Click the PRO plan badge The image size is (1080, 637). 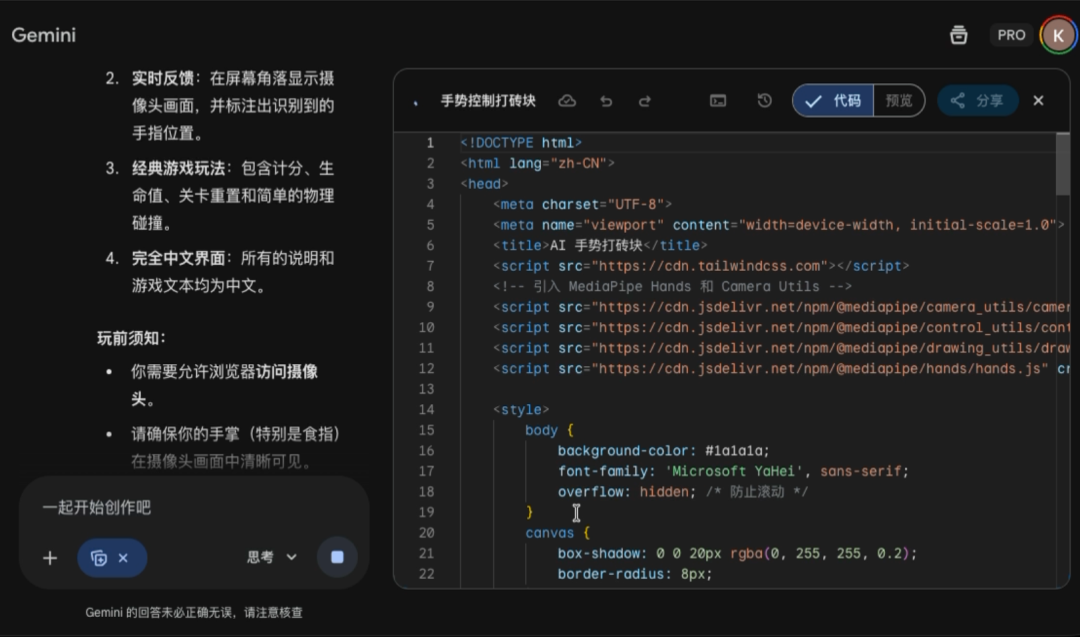click(1011, 35)
